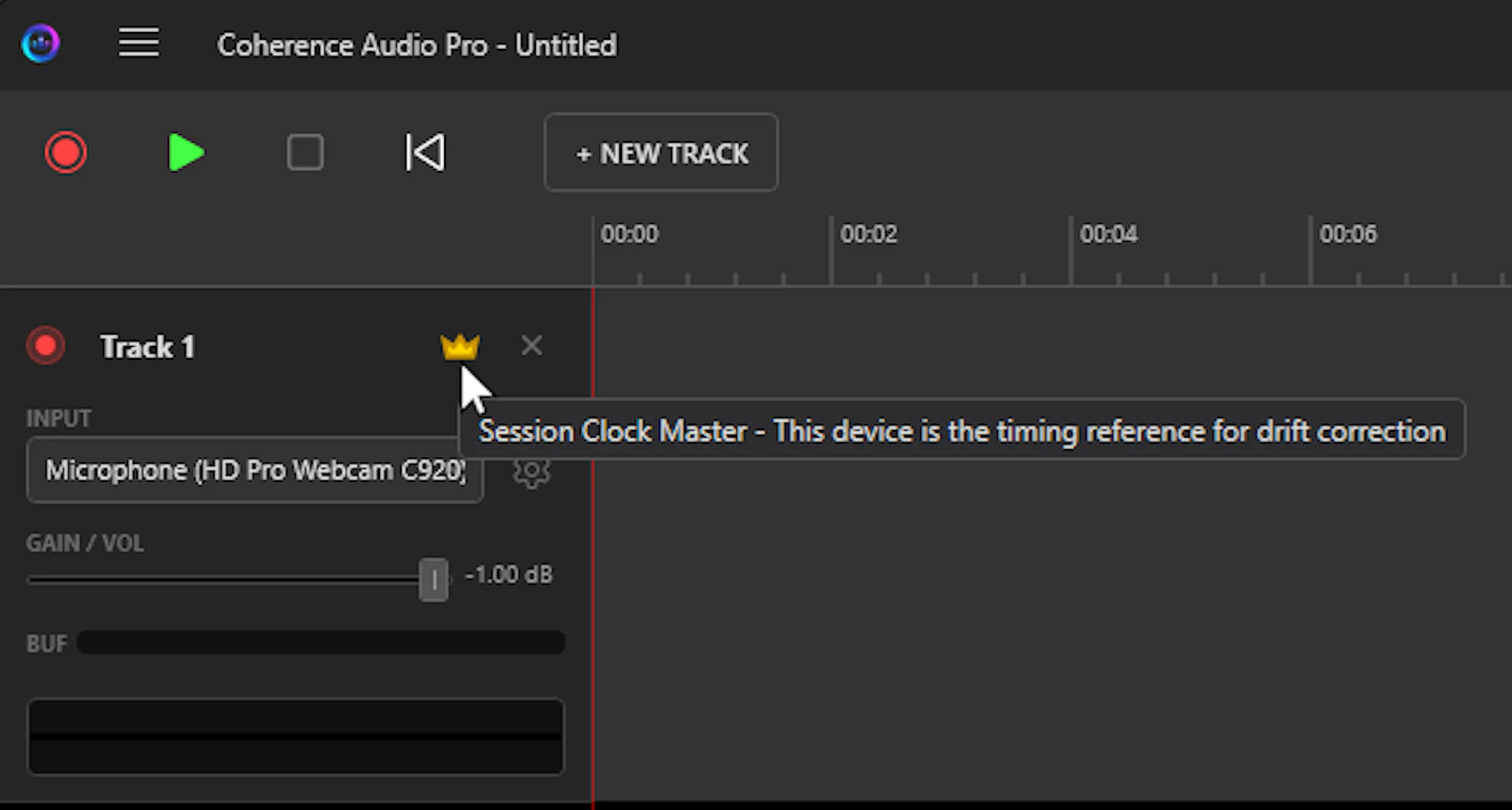The image size is (1512, 810).
Task: Click the 00:04 mark on the timeline ruler
Action: click(1108, 233)
